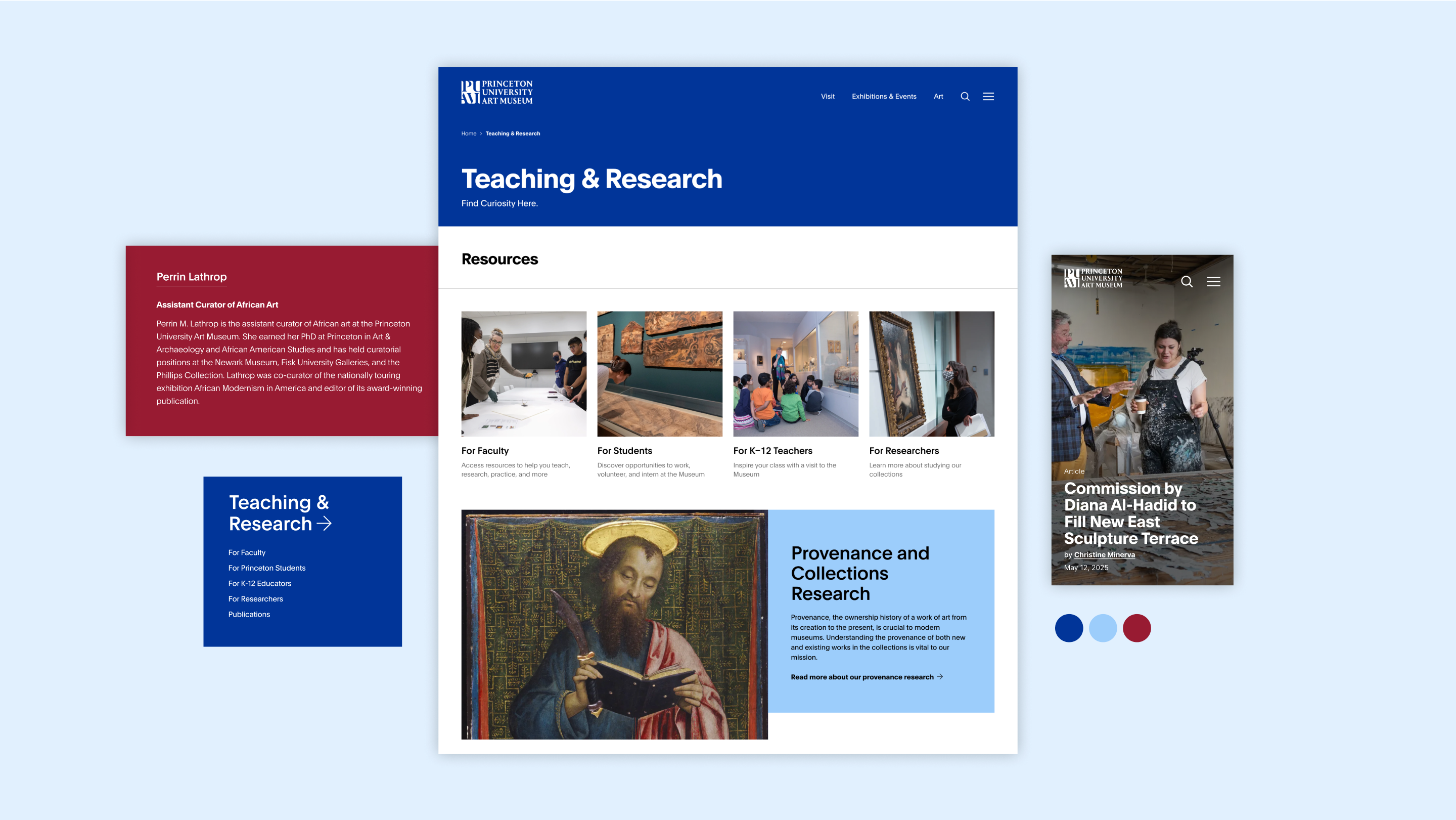Open the hamburger menu on mobile preview
This screenshot has width=1456, height=820.
1213,282
